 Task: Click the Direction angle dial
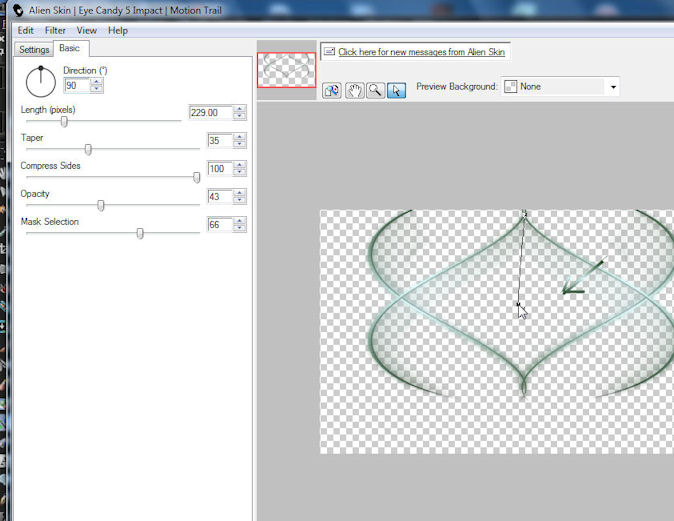tap(40, 81)
